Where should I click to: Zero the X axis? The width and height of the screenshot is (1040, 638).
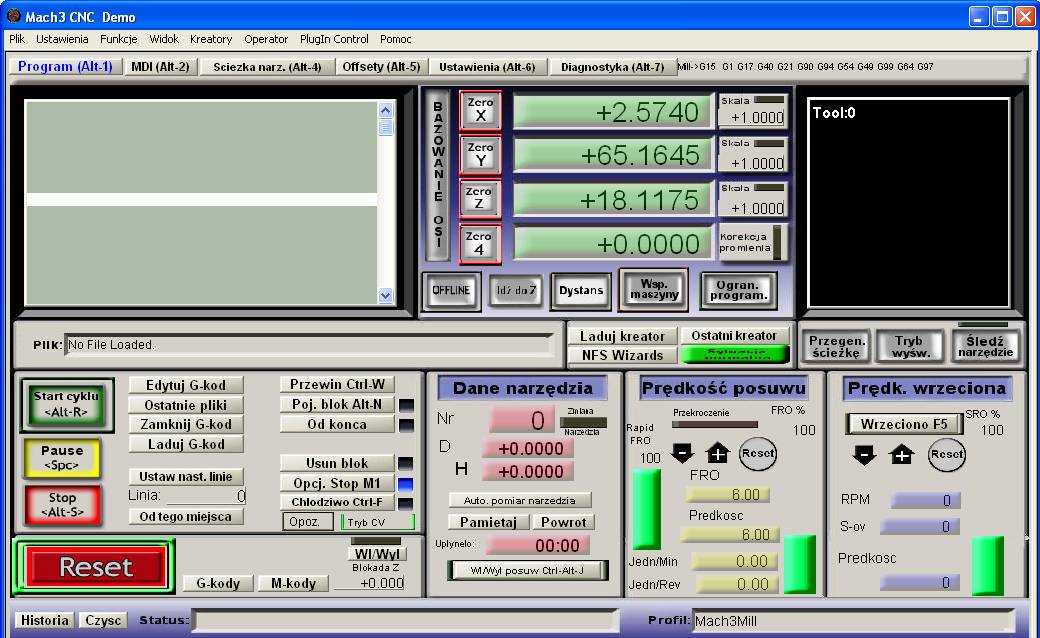coord(480,110)
